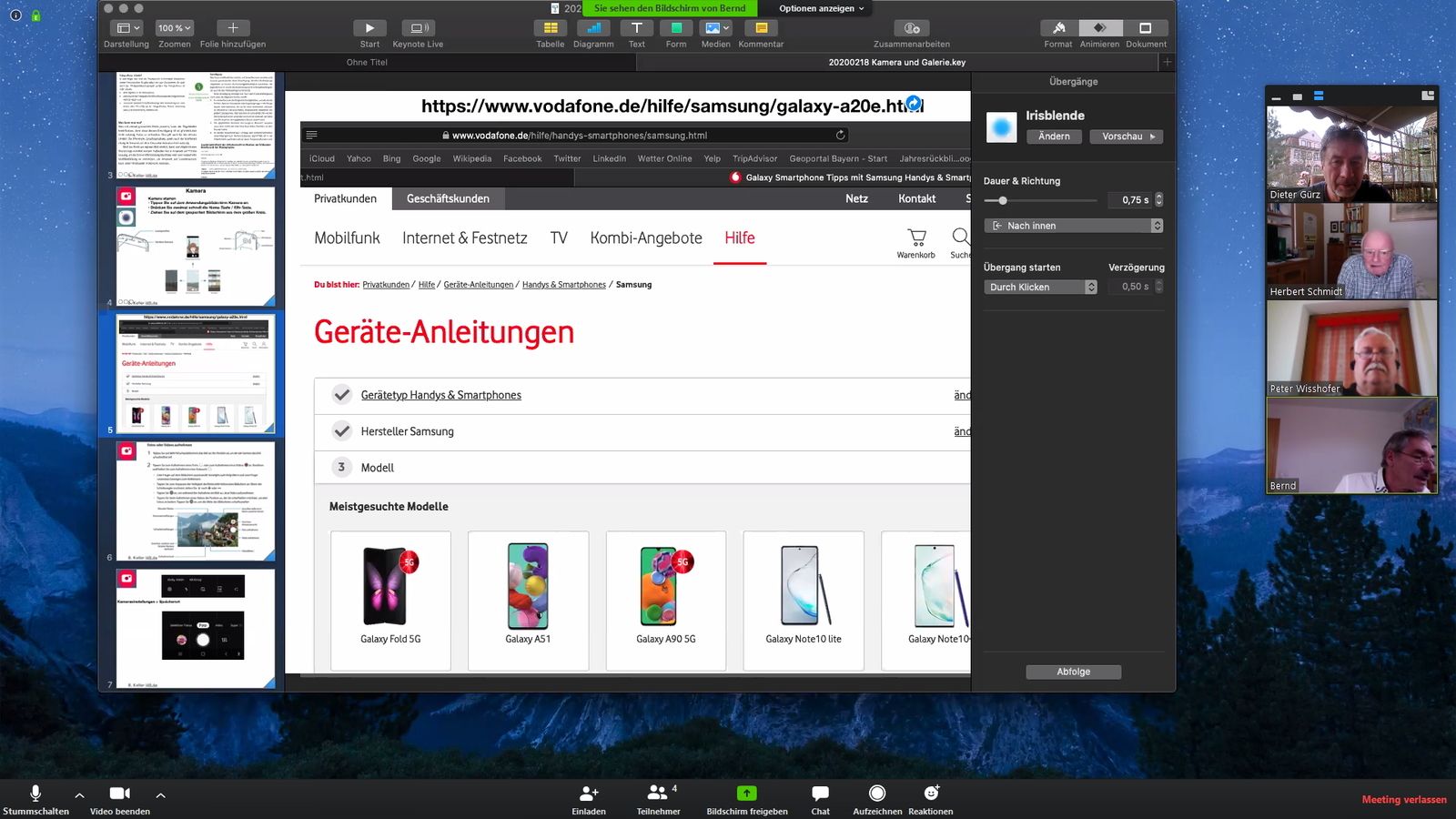The width and height of the screenshot is (1456, 819).
Task: Open the Nach innen direction dropdown
Action: [x=1074, y=226]
